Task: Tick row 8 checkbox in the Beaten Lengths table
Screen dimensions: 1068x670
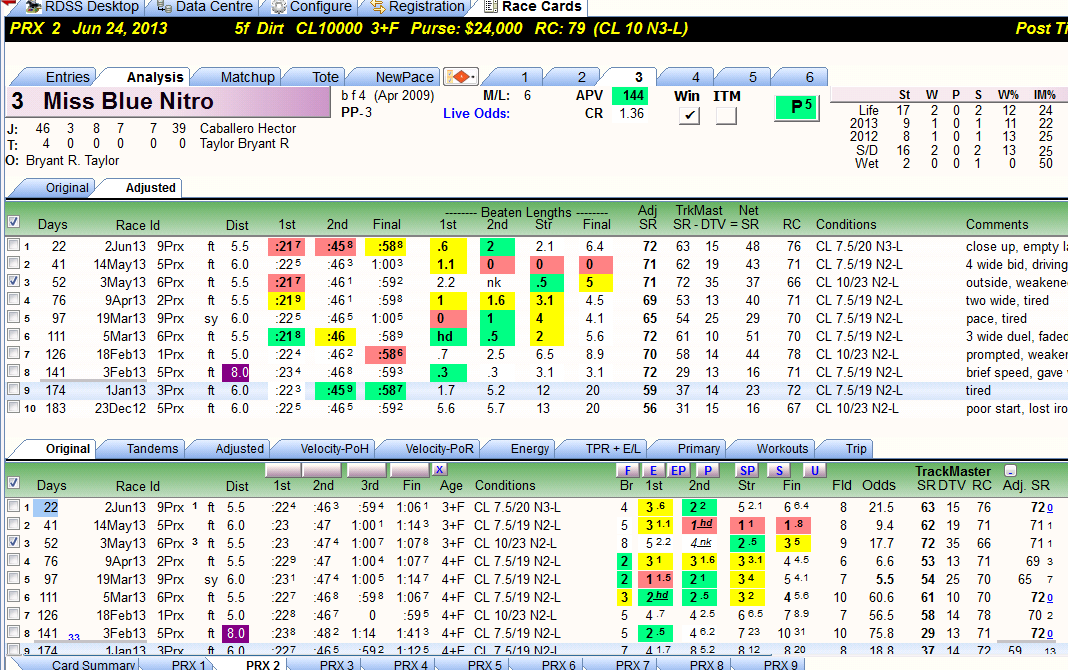Action: click(13, 371)
